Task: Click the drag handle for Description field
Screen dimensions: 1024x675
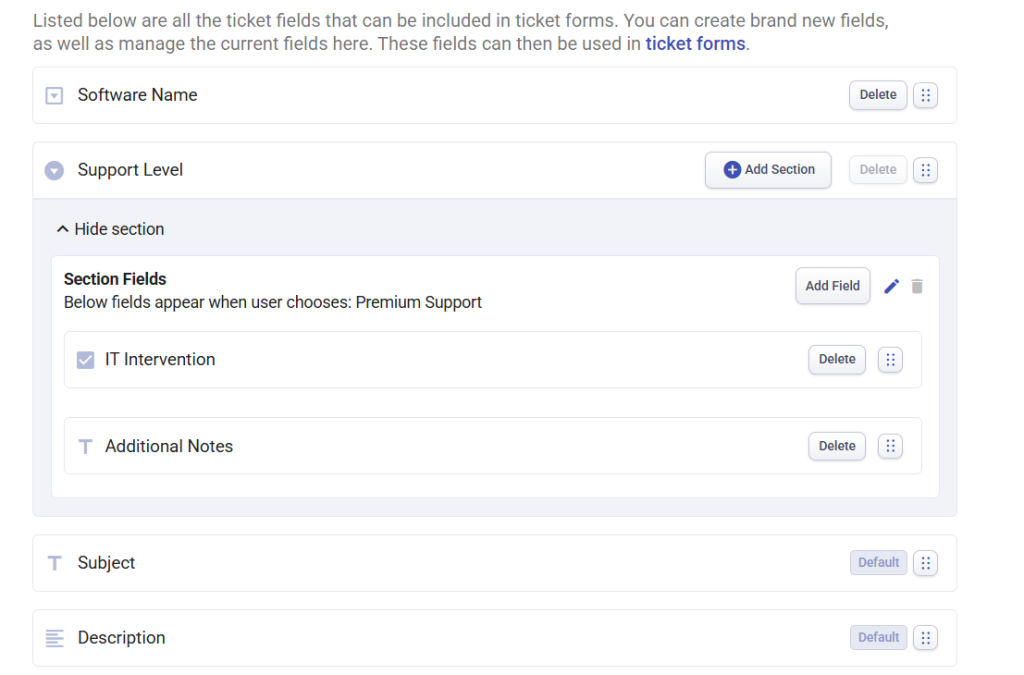Action: [925, 638]
